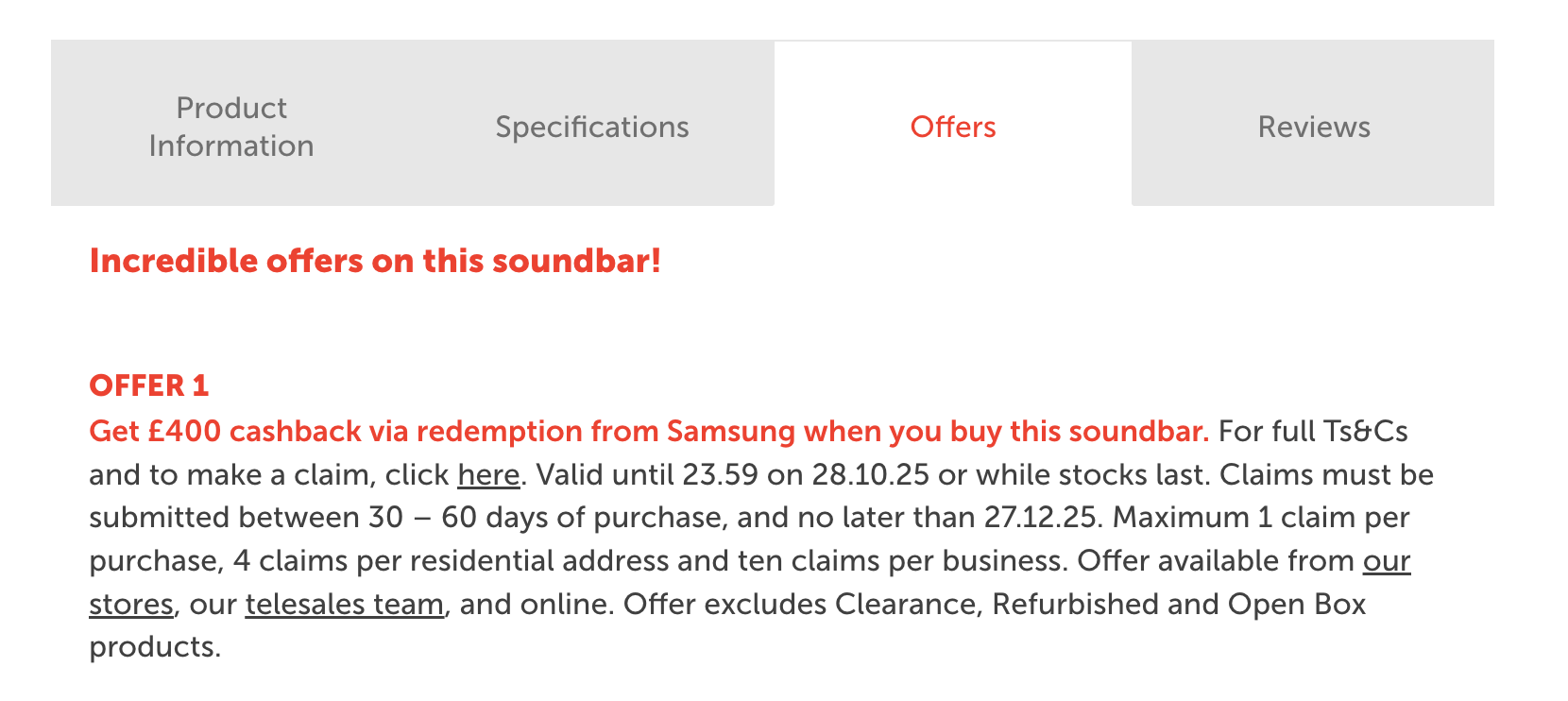
Task: Open the Product Information tab
Action: pos(231,127)
